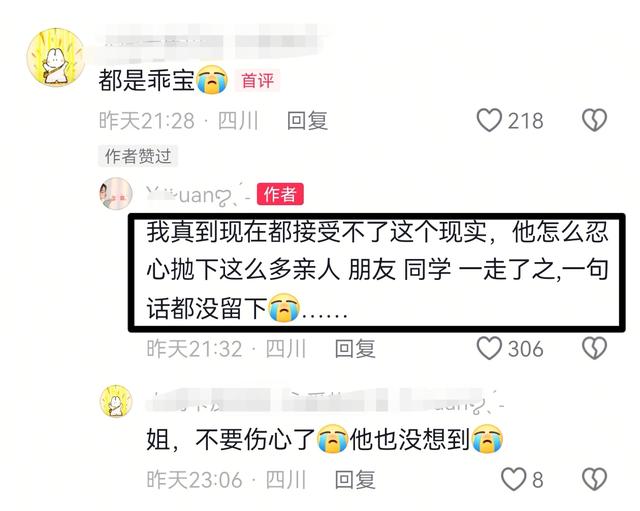Open small rabbit avatar on last reply
The width and height of the screenshot is (640, 511).
(x=116, y=401)
